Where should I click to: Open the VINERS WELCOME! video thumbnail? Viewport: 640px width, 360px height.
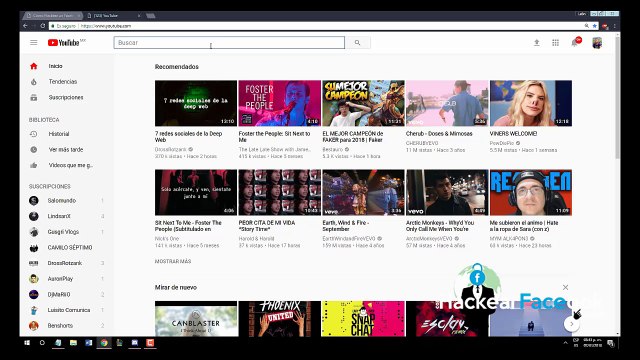click(x=531, y=103)
